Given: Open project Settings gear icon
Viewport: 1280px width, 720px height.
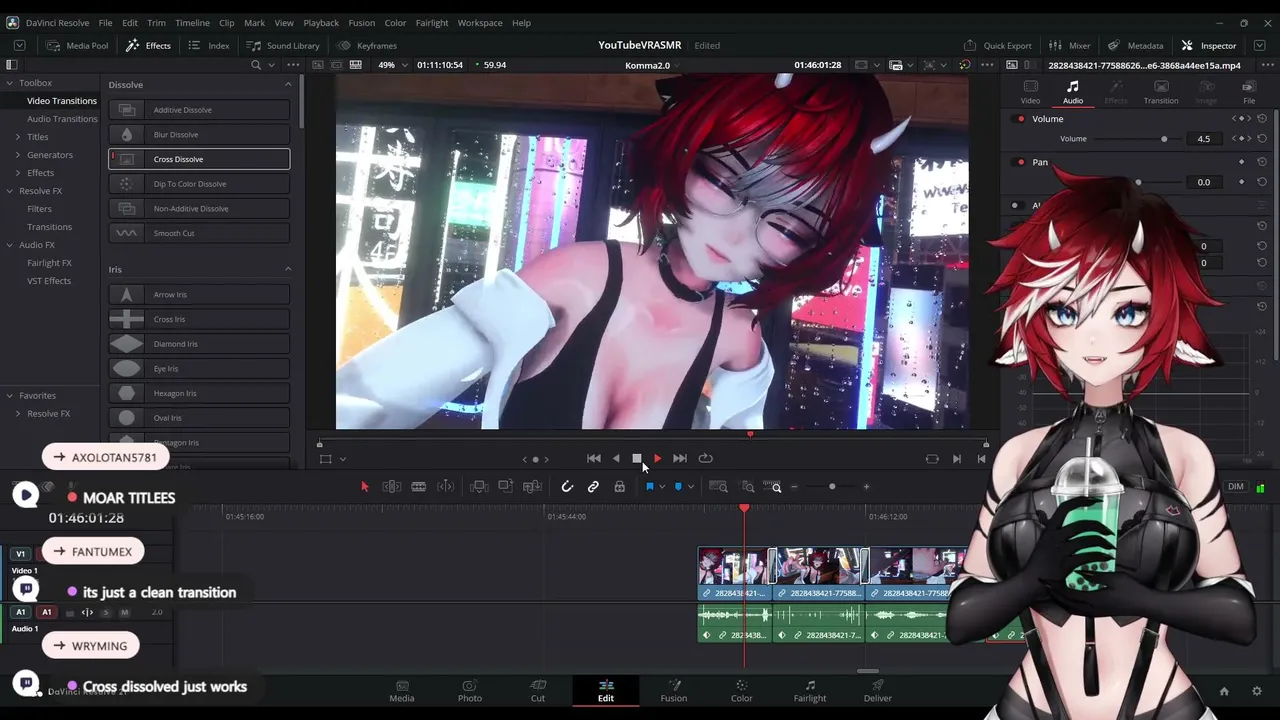Looking at the screenshot, I should pyautogui.click(x=1256, y=691).
